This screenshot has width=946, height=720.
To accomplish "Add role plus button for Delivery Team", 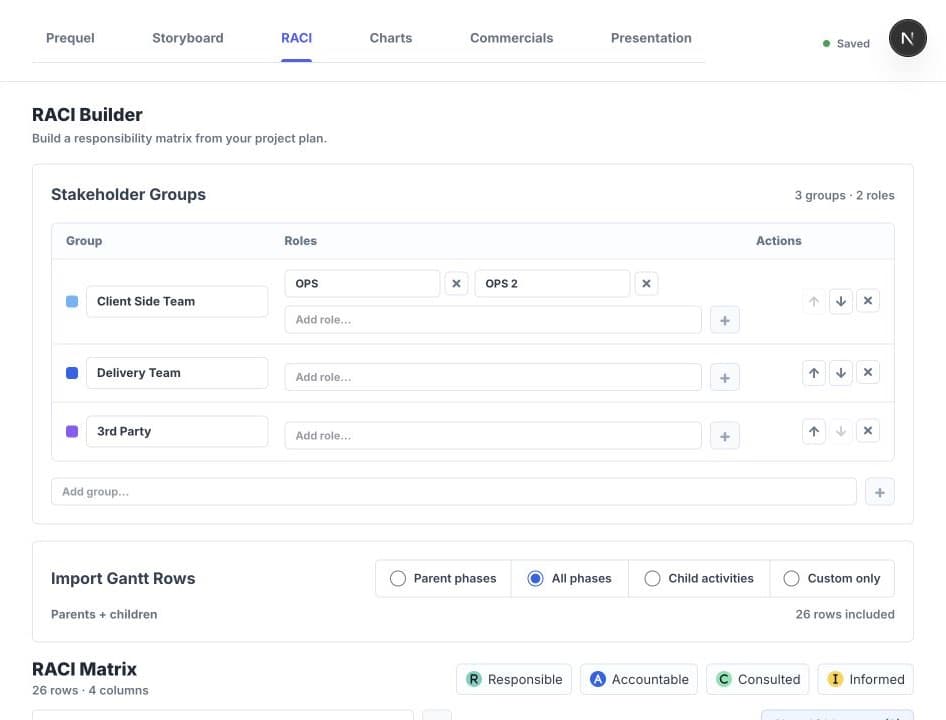I will tap(725, 377).
